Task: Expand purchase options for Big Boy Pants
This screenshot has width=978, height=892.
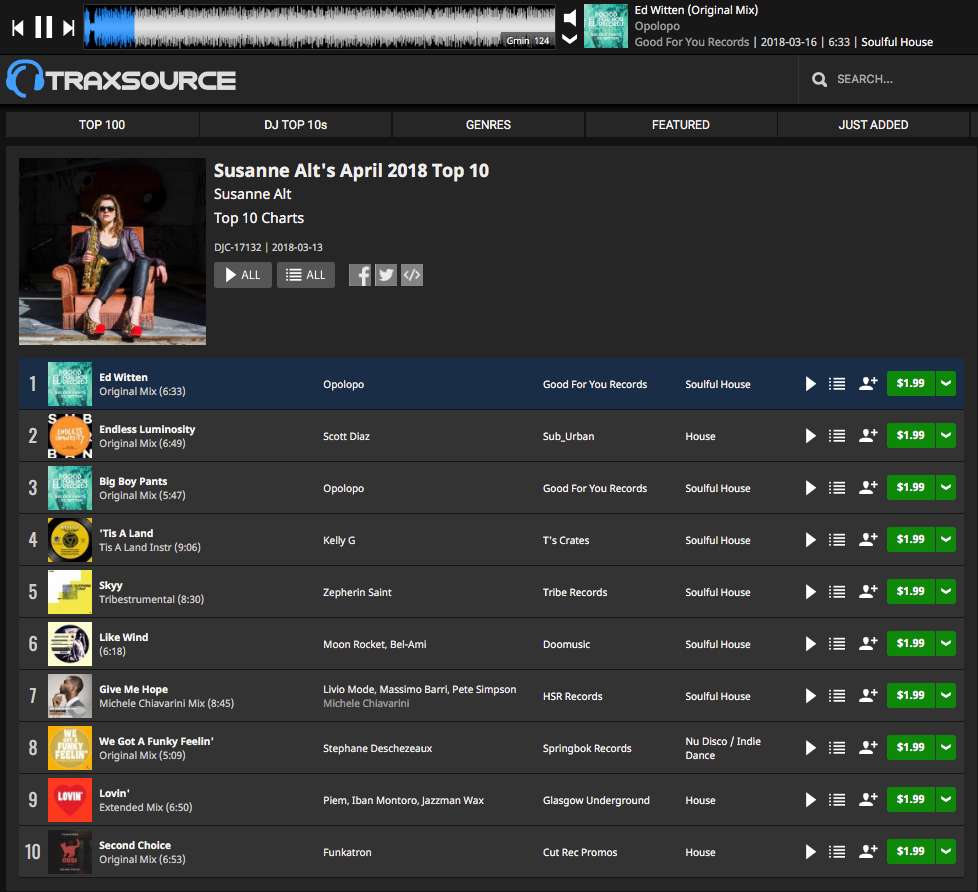Action: [946, 487]
